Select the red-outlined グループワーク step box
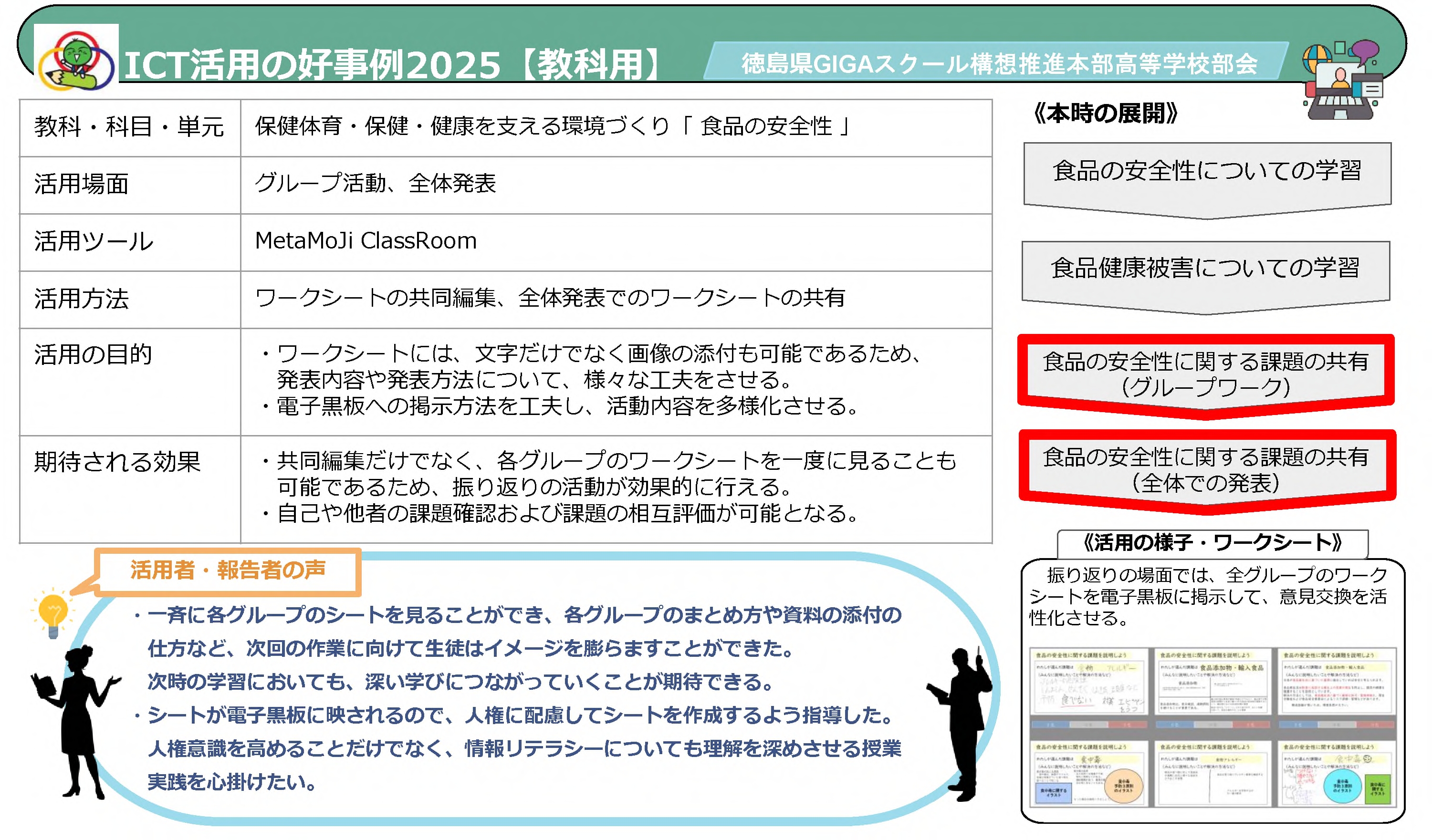1432x840 pixels. [1206, 375]
